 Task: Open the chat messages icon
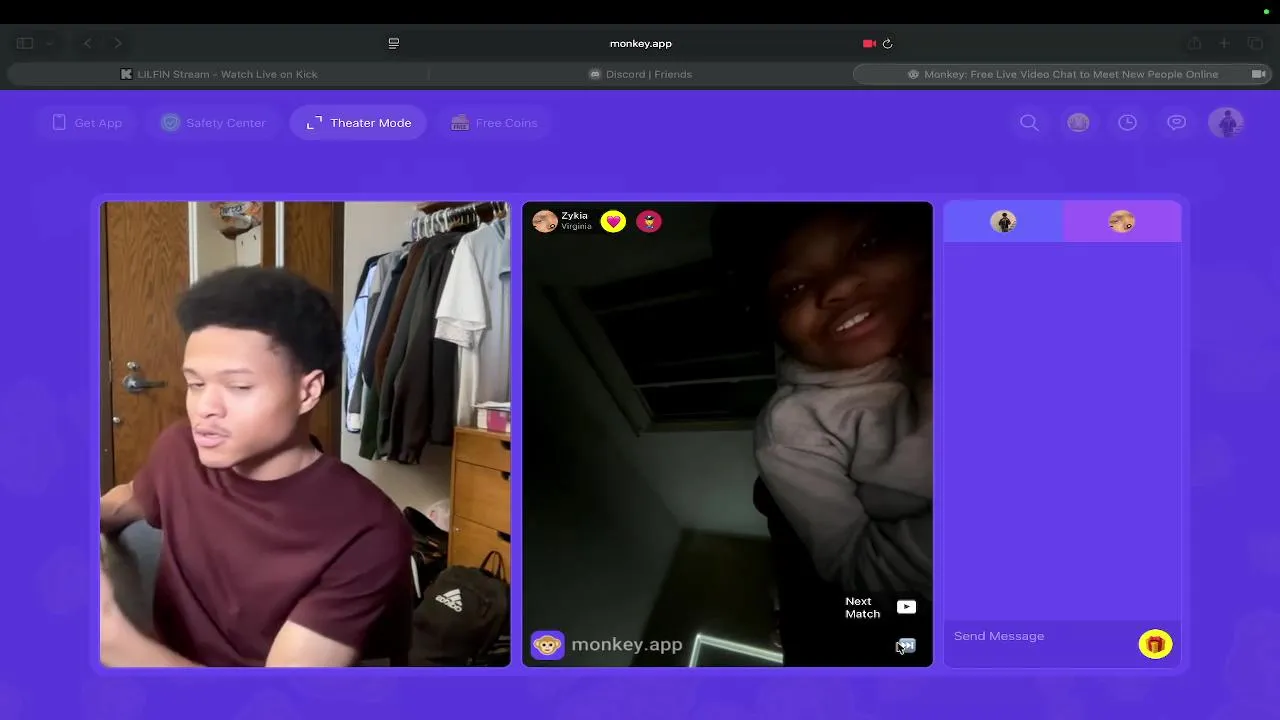[x=1176, y=123]
